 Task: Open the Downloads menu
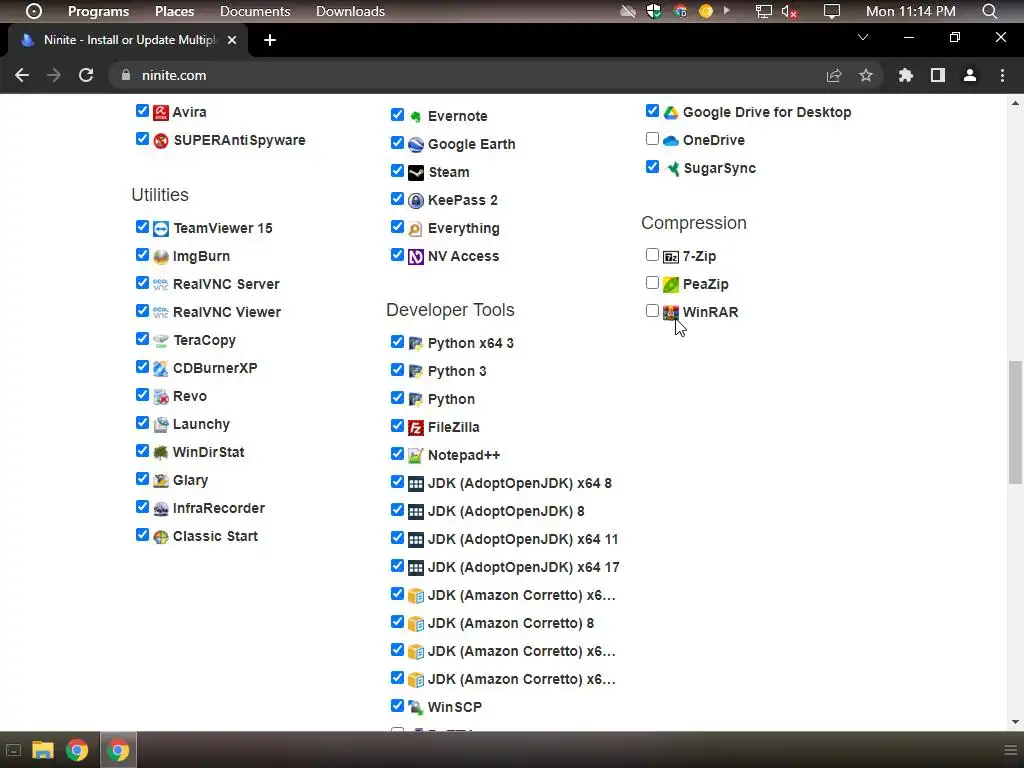(x=350, y=11)
